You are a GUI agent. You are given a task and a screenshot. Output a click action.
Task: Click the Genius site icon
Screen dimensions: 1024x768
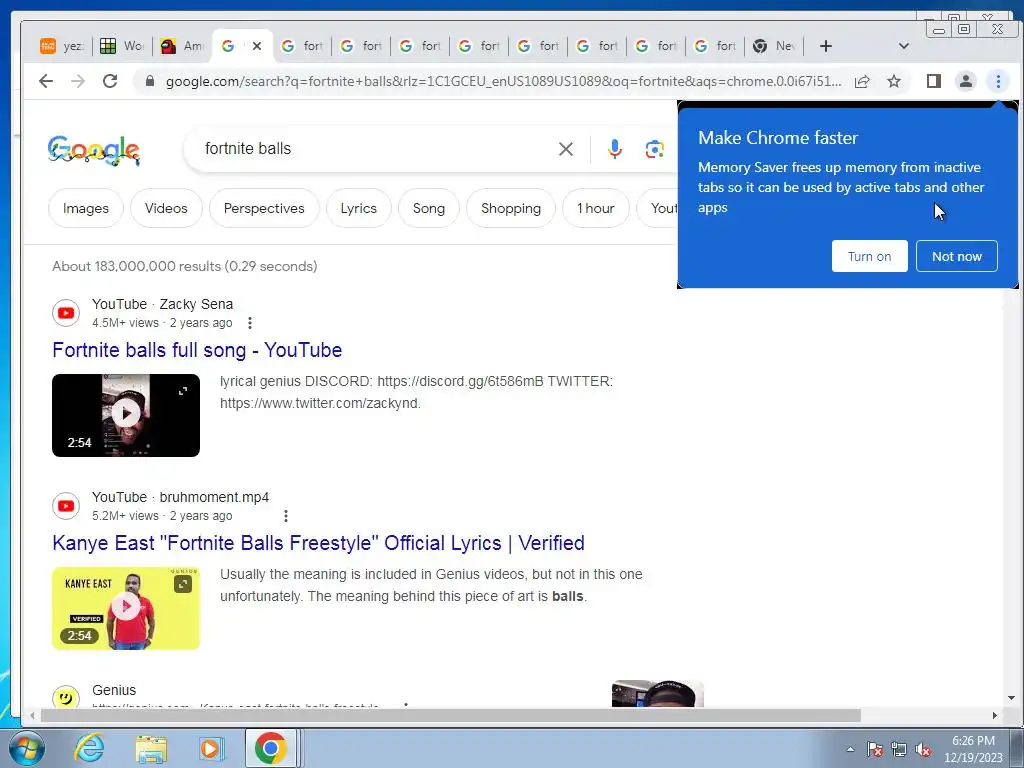click(x=66, y=697)
